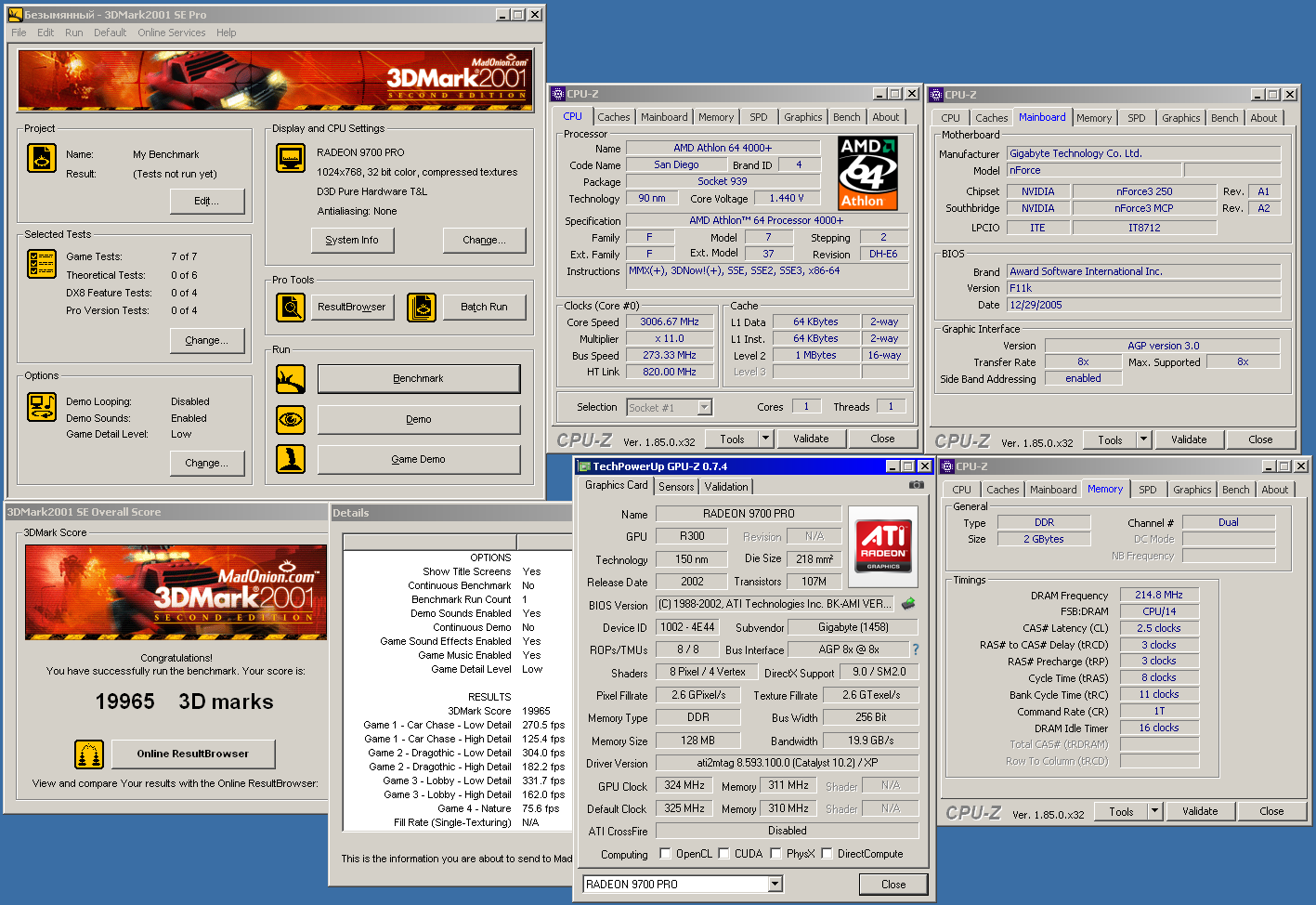Click the 3DMark2001 SE Pro title bar icon
The width and height of the screenshot is (1316, 905).
(x=15, y=15)
